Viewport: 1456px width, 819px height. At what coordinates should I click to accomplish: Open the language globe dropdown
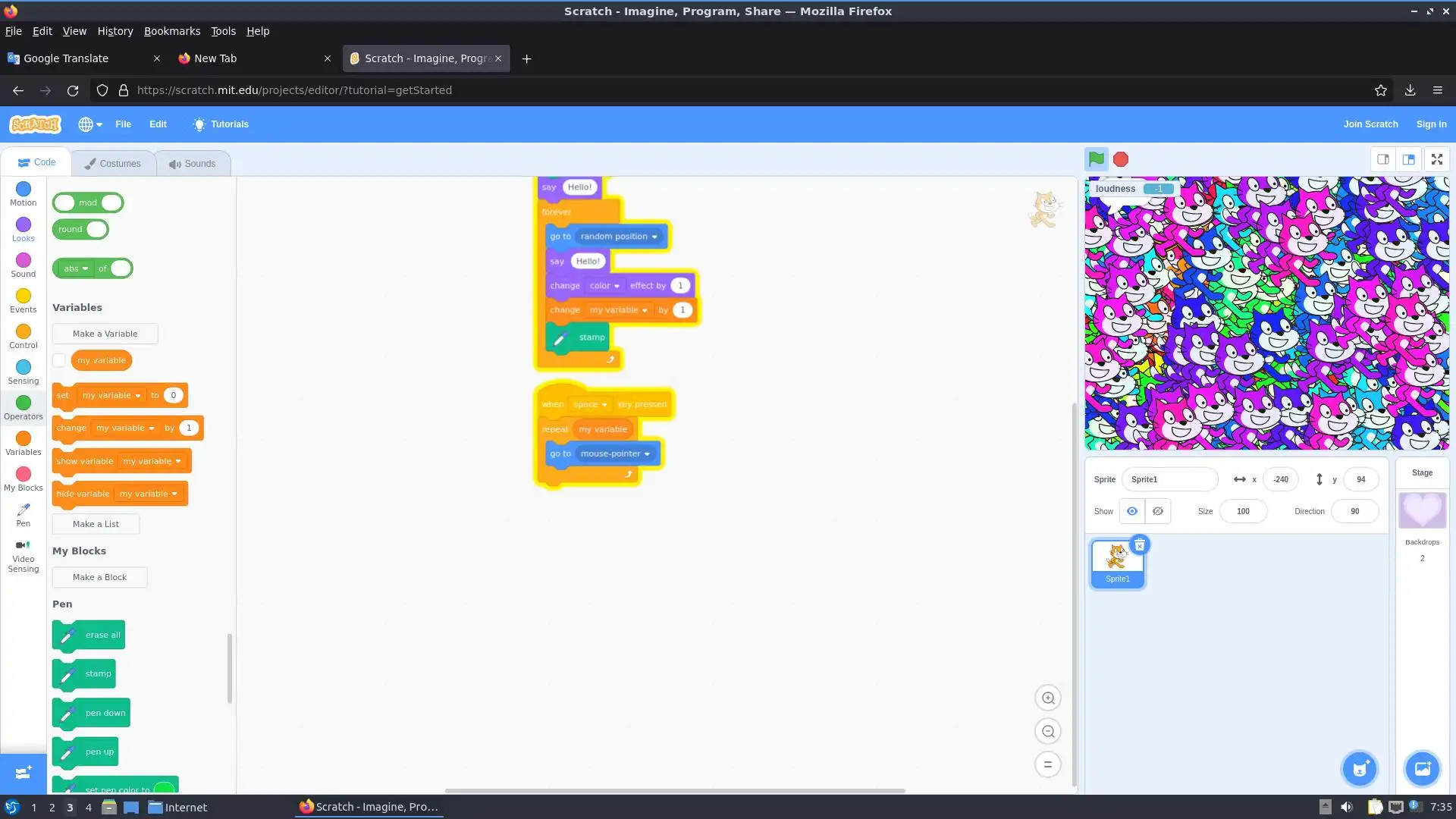pyautogui.click(x=89, y=124)
